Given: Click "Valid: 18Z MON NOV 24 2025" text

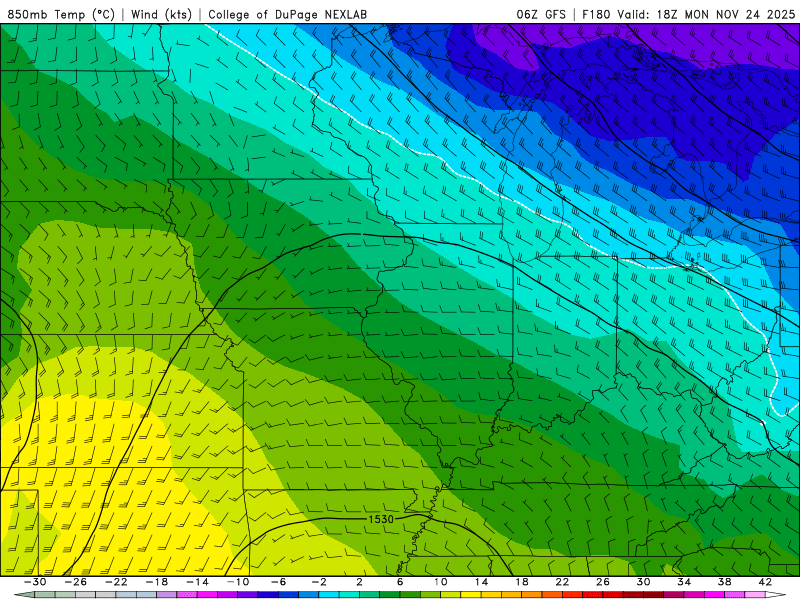Looking at the screenshot, I should pyautogui.click(x=706, y=14).
